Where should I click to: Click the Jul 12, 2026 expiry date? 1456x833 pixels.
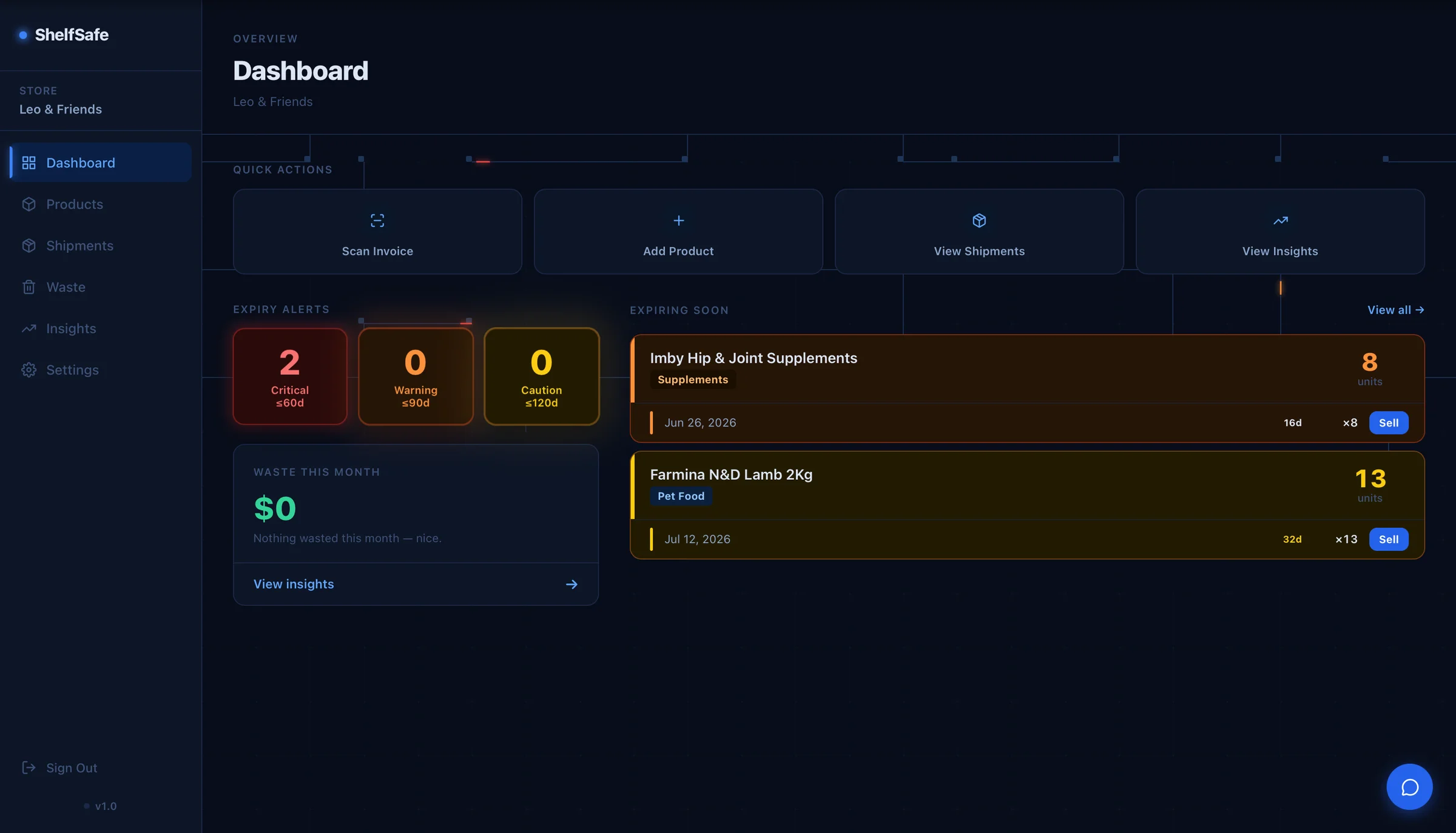click(697, 539)
